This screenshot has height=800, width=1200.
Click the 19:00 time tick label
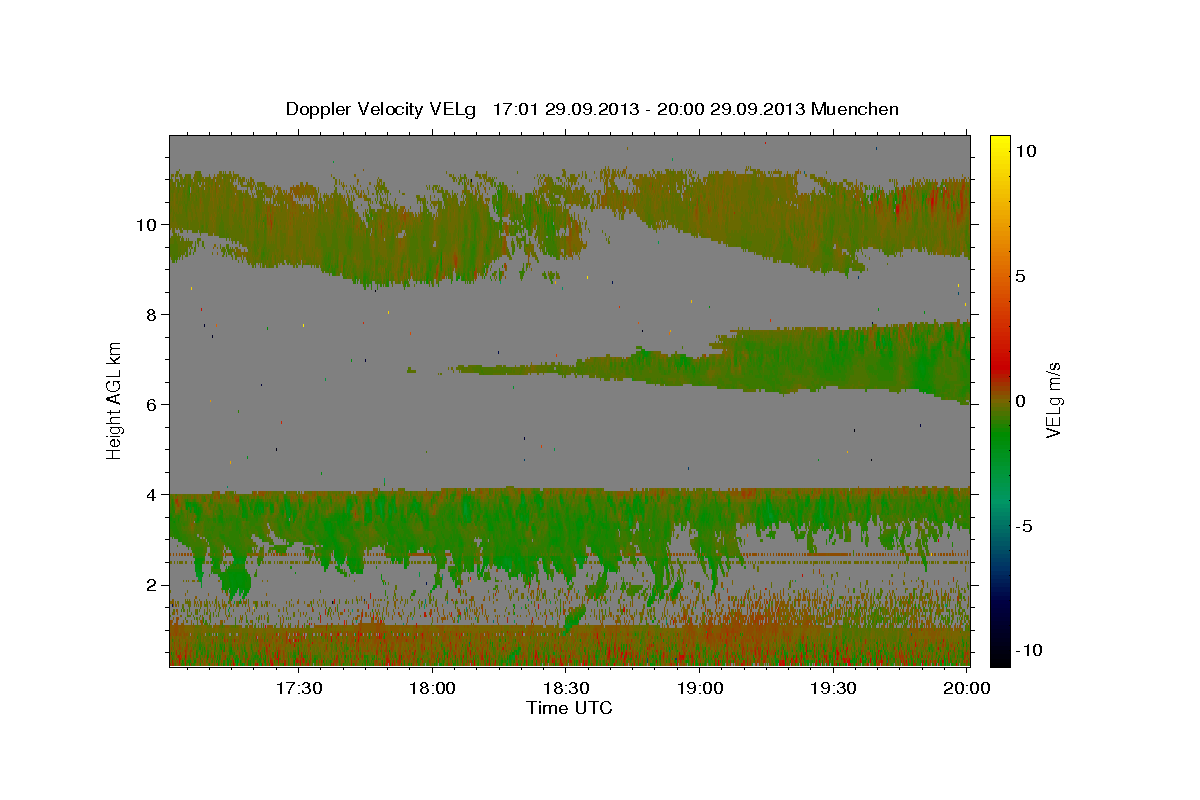pos(699,688)
